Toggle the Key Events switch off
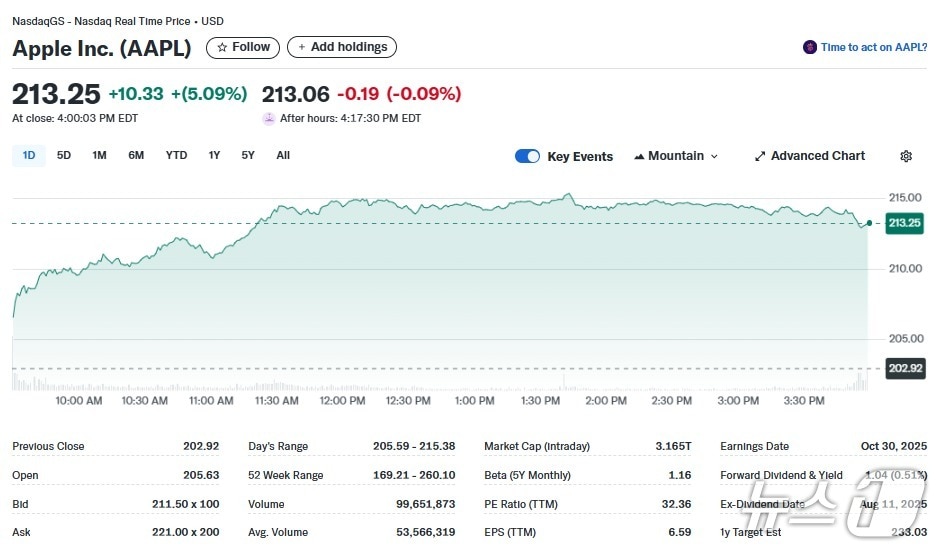Viewport: 939px width, 551px height. coord(527,156)
